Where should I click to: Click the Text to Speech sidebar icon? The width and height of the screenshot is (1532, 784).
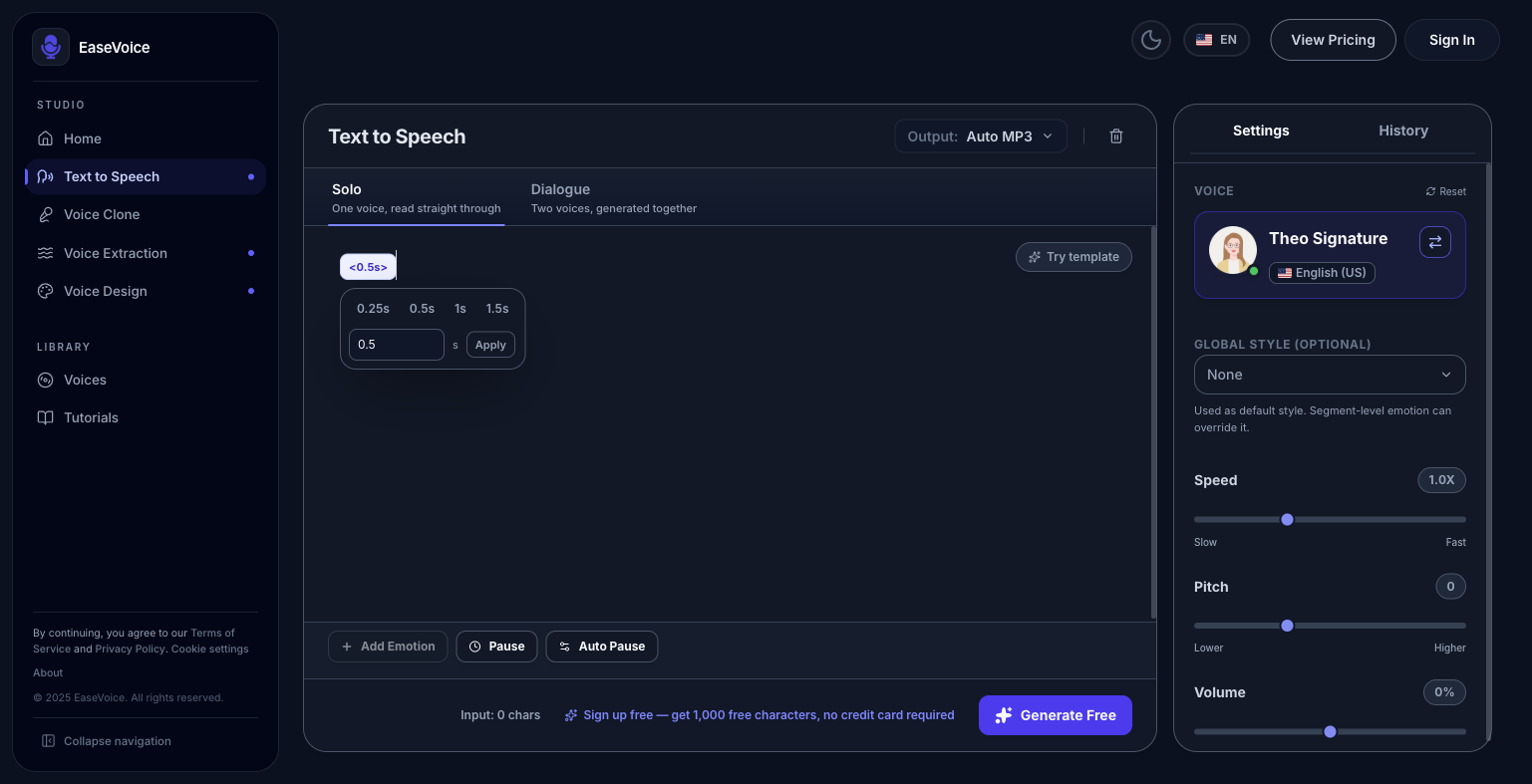pyautogui.click(x=45, y=176)
